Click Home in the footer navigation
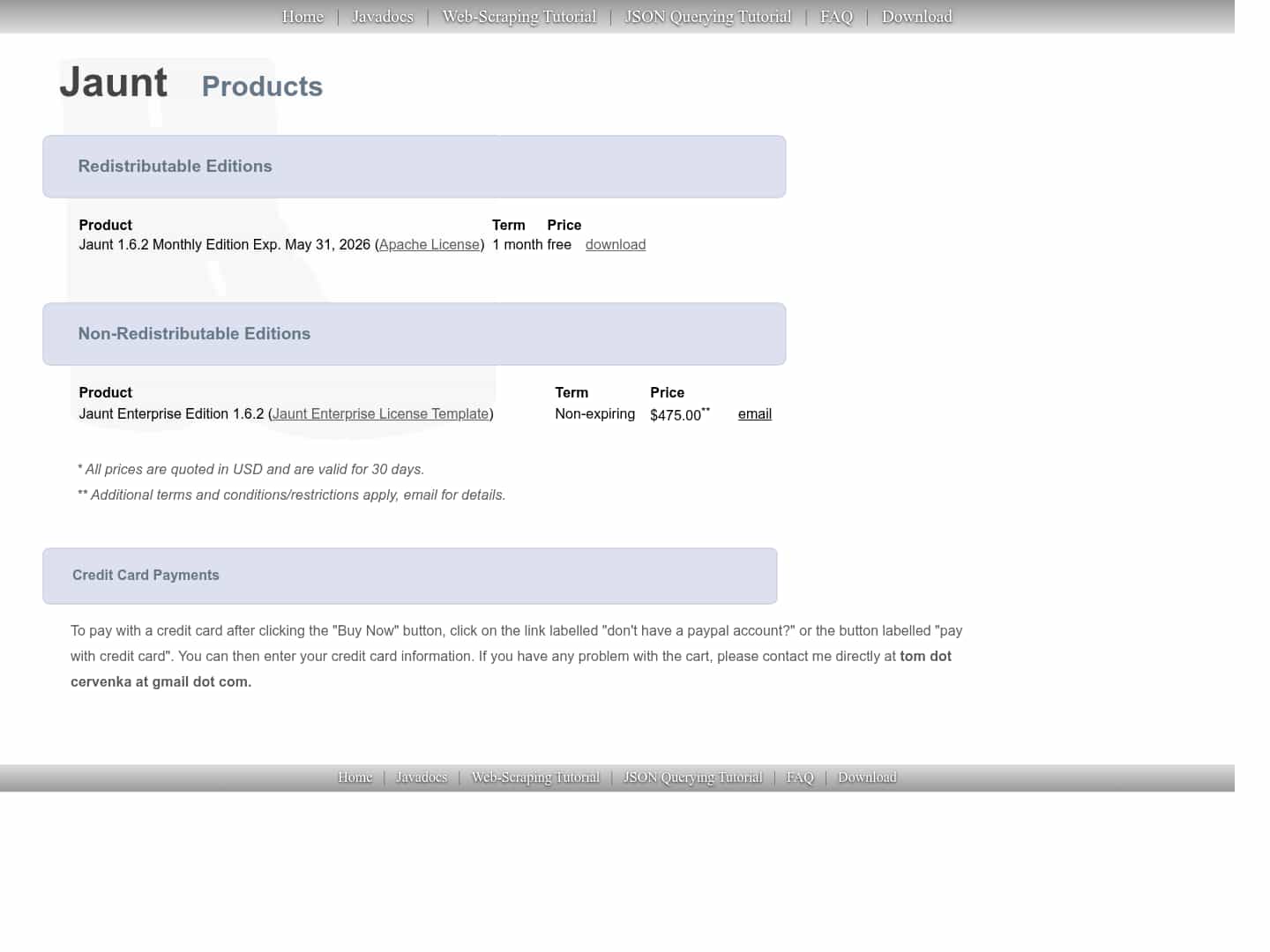 click(355, 777)
